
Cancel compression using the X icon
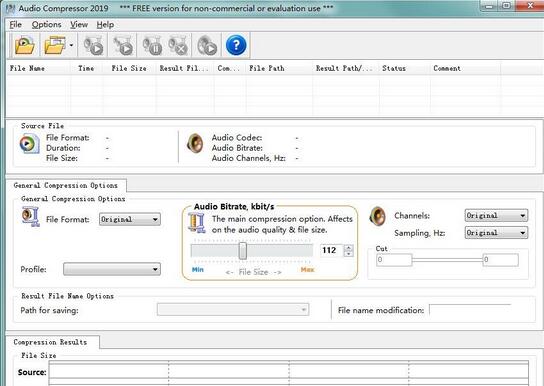[x=178, y=46]
